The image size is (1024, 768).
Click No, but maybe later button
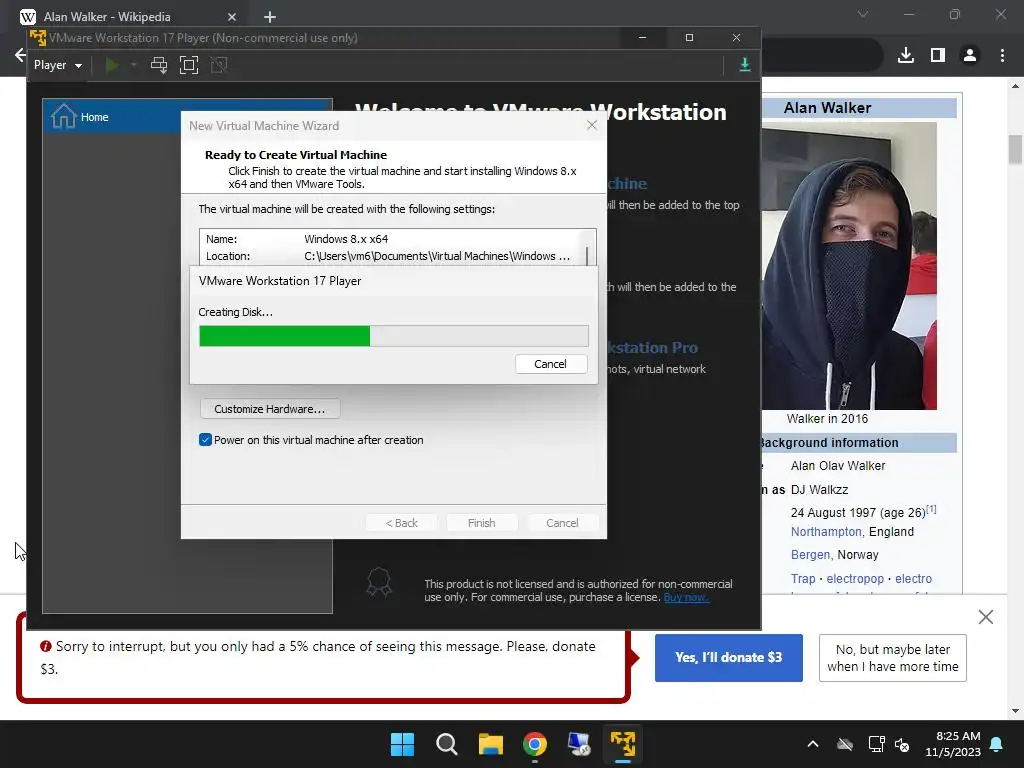[893, 658]
